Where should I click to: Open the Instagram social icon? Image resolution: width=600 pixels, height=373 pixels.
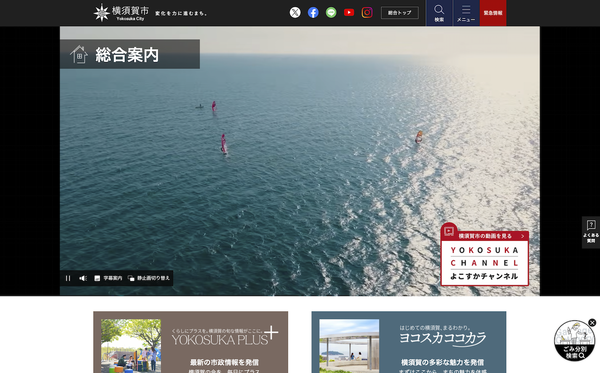pyautogui.click(x=367, y=13)
